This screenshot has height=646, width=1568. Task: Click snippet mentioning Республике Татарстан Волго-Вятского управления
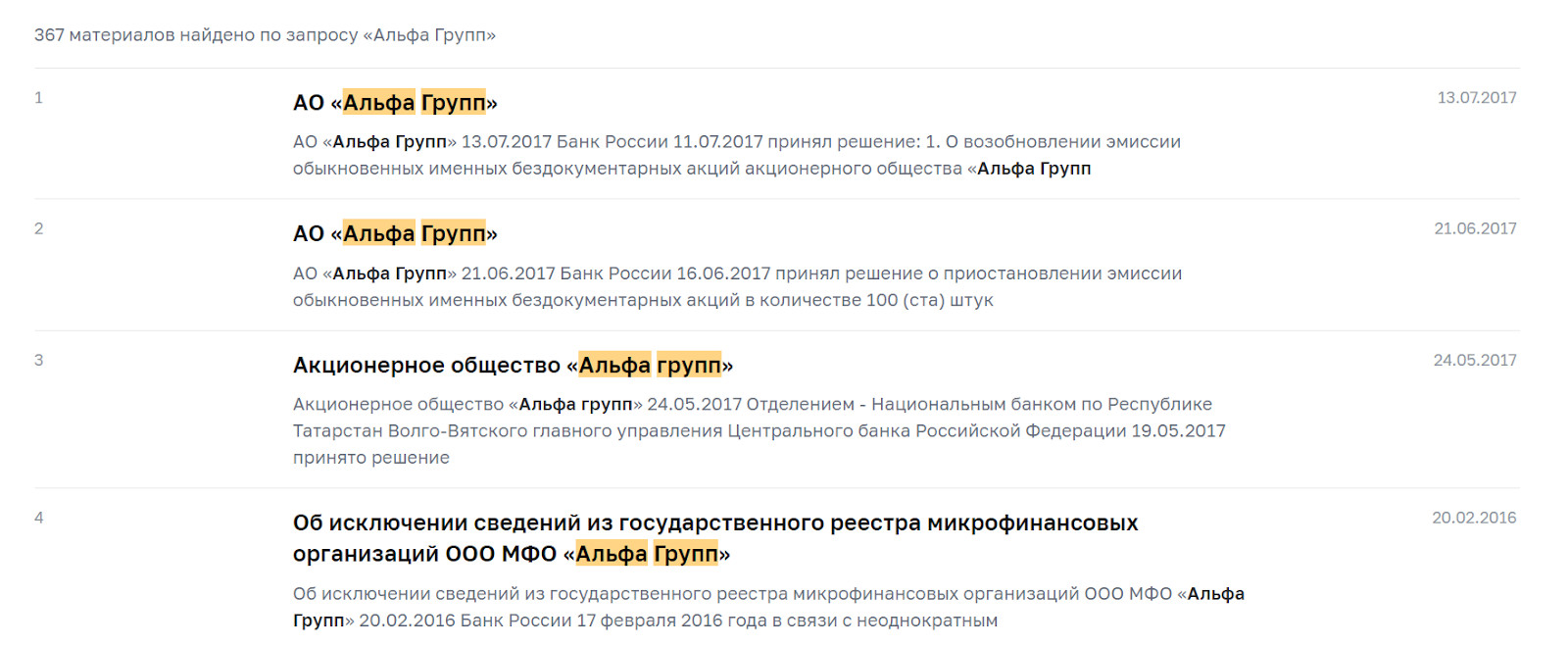coord(759,430)
